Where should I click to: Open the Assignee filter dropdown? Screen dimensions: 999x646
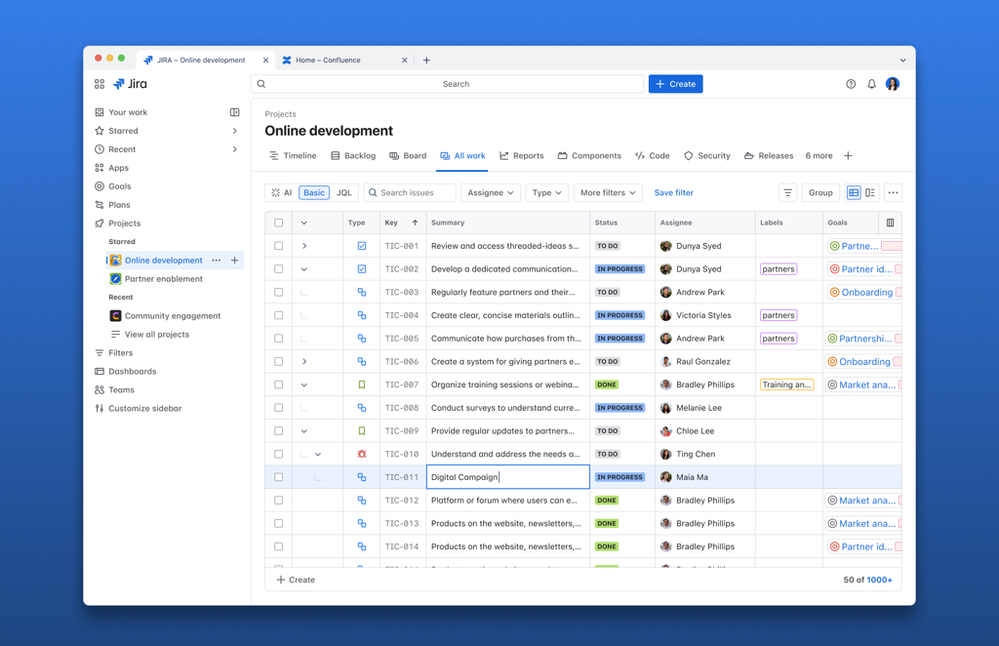pyautogui.click(x=491, y=192)
